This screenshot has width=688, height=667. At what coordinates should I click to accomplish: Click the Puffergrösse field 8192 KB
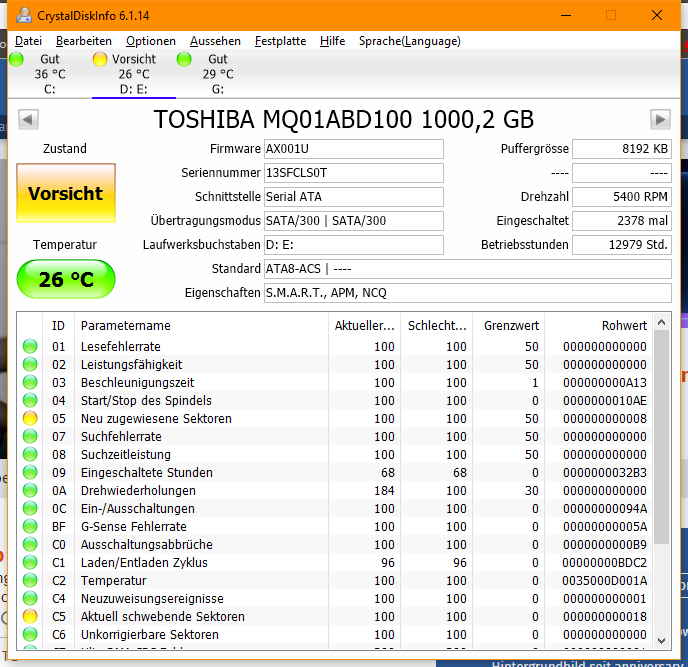click(x=622, y=149)
